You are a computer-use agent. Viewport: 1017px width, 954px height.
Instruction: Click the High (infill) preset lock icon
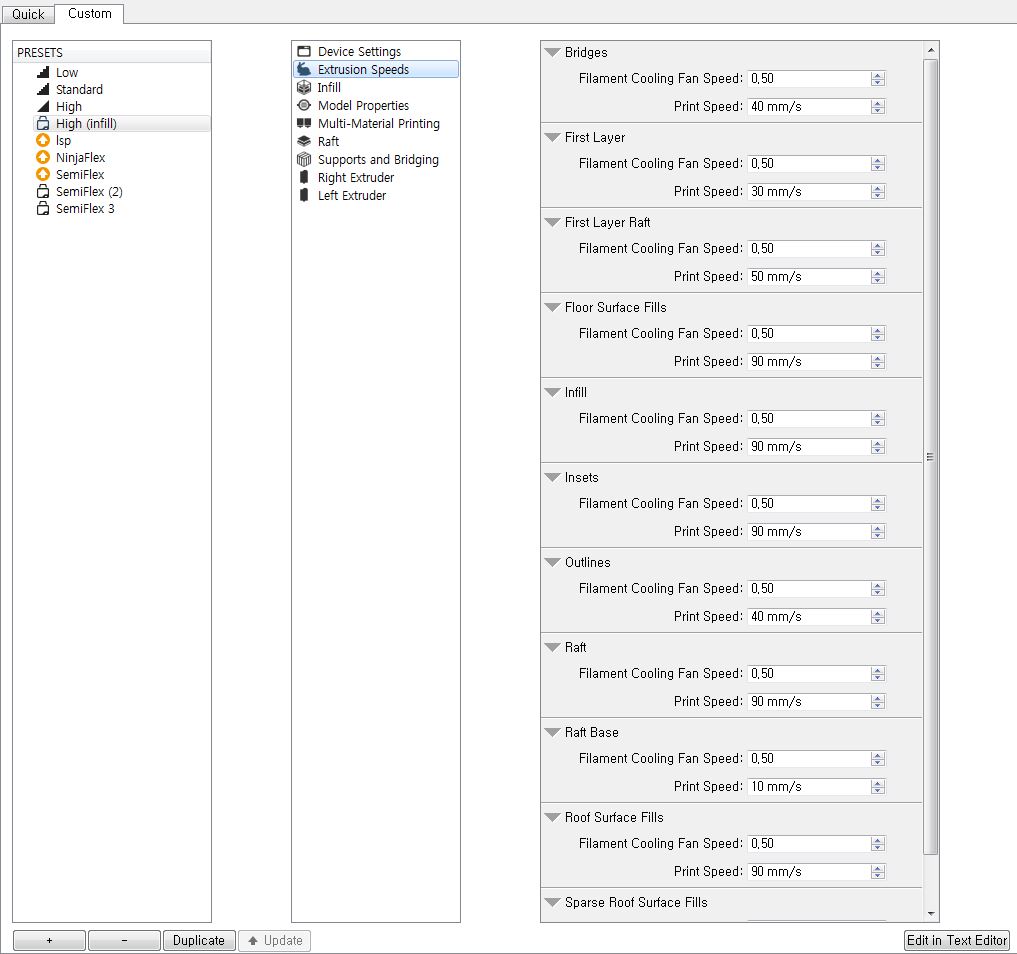click(43, 123)
